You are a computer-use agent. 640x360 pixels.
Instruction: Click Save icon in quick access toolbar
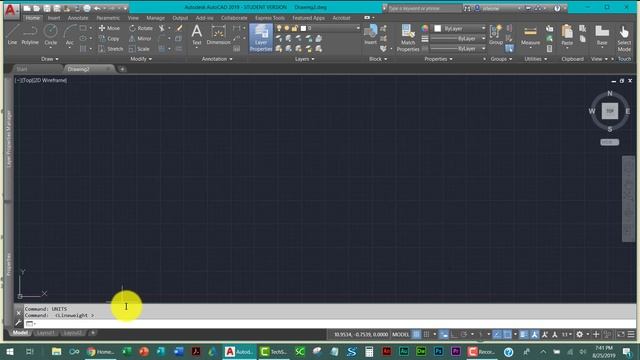click(x=47, y=8)
